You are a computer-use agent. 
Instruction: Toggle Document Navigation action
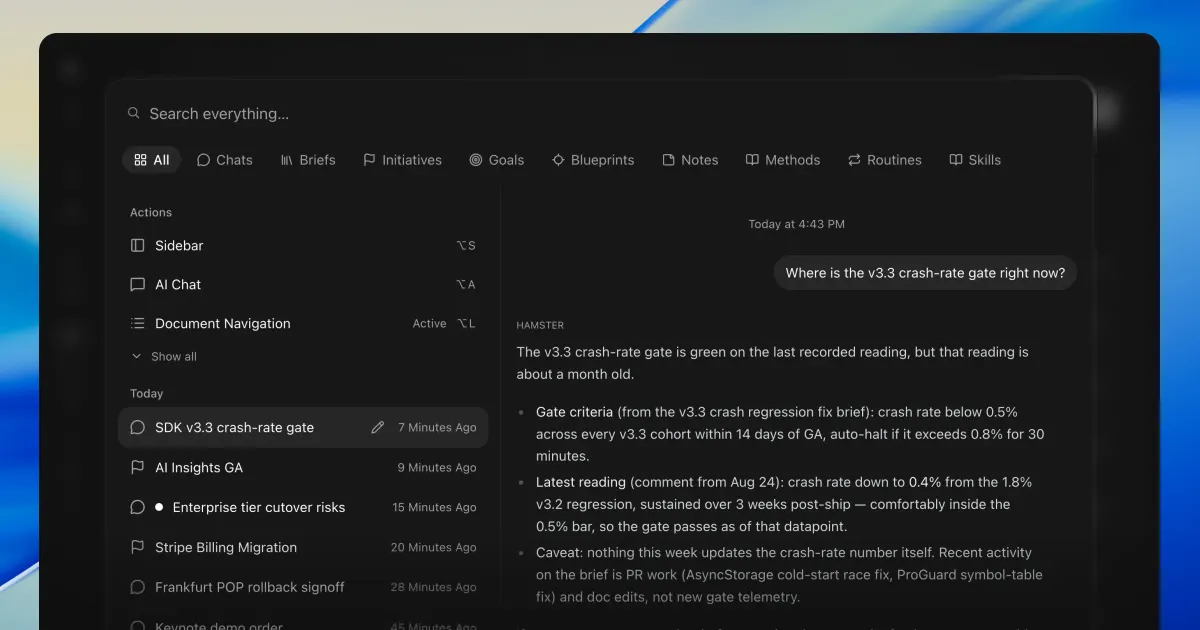click(303, 323)
